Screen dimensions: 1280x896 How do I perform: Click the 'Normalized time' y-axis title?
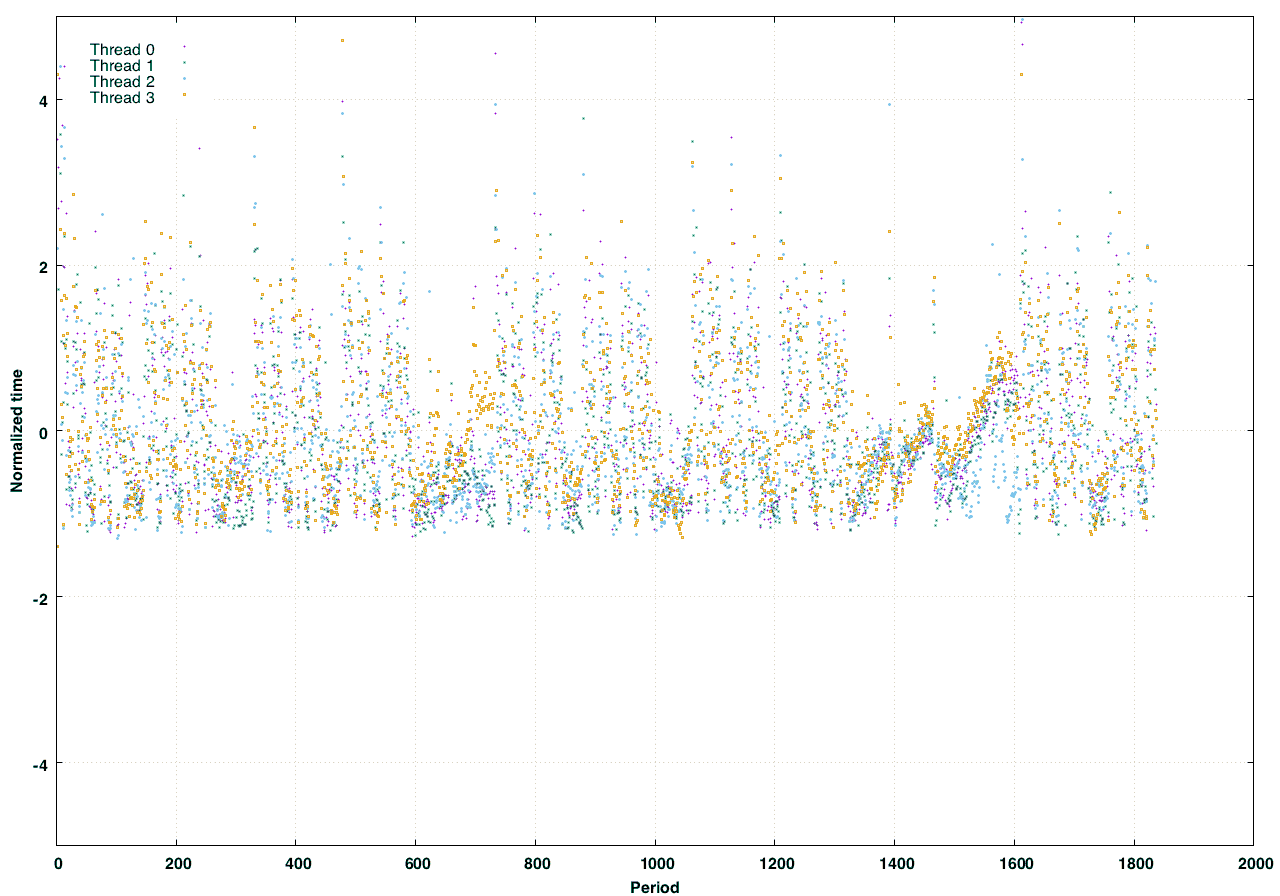tap(16, 431)
